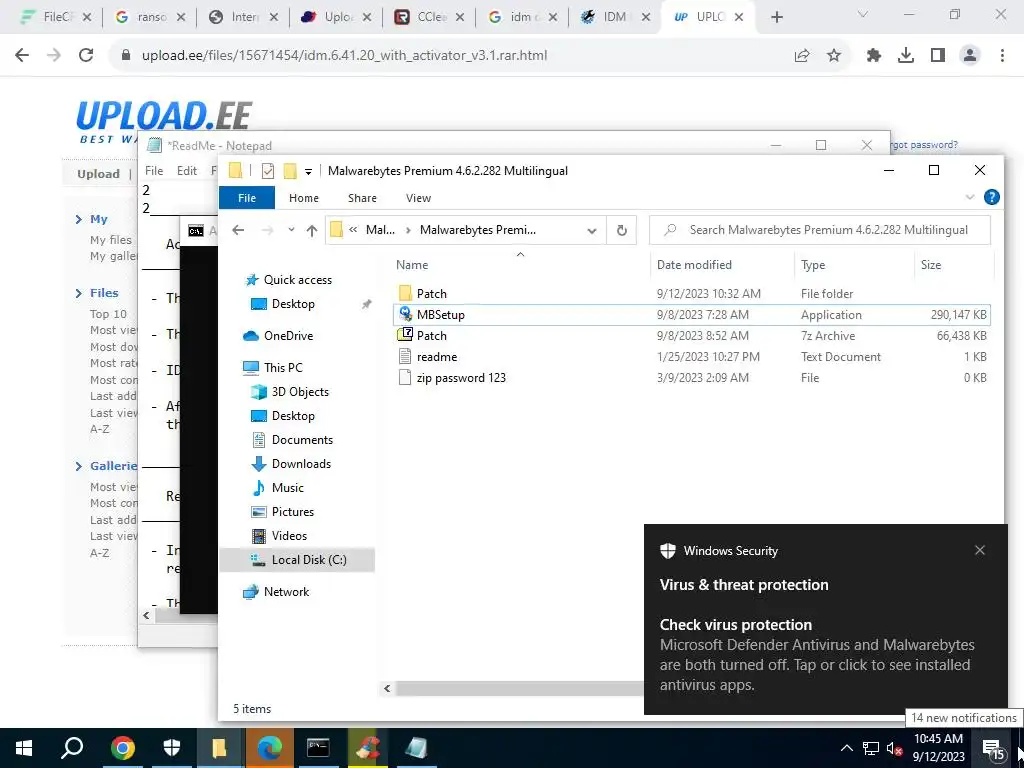Open the File tab in Explorer

[x=247, y=198]
